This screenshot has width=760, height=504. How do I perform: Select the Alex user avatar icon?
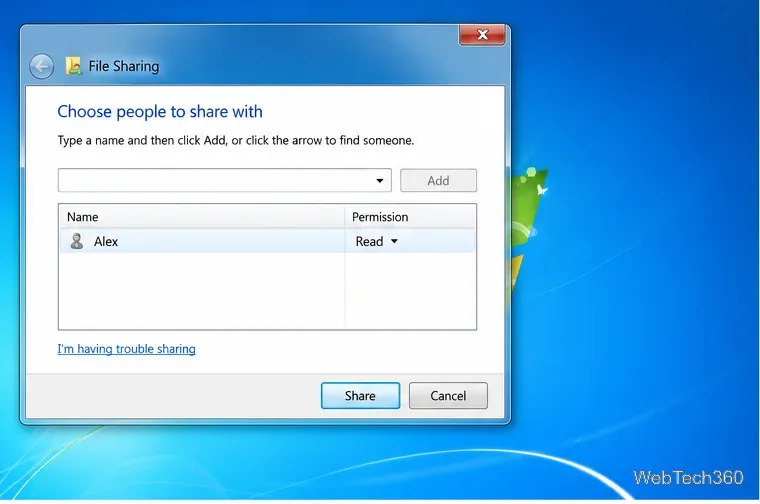[x=77, y=241]
